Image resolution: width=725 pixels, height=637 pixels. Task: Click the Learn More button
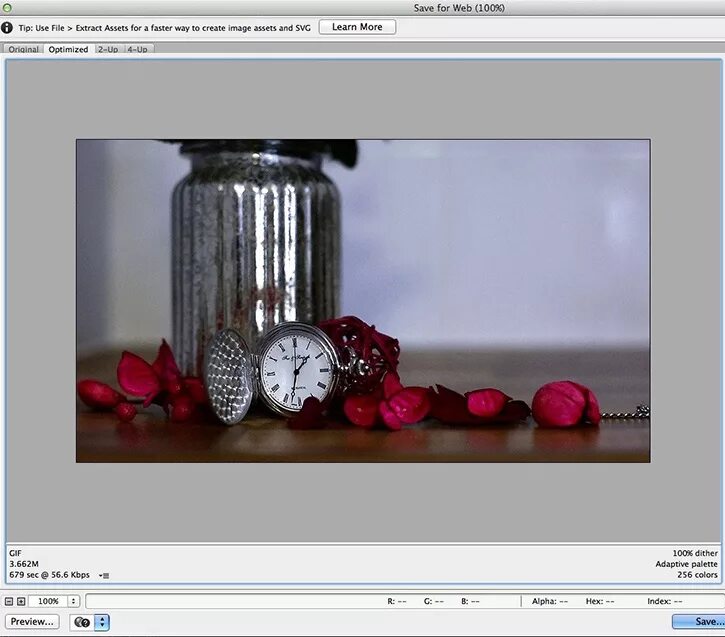tap(357, 27)
